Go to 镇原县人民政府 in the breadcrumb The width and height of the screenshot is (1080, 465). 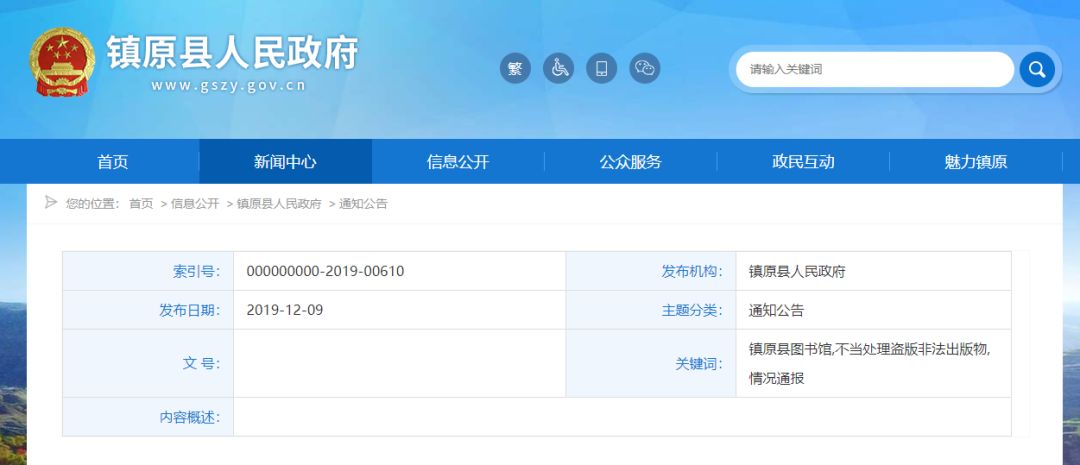tap(279, 204)
